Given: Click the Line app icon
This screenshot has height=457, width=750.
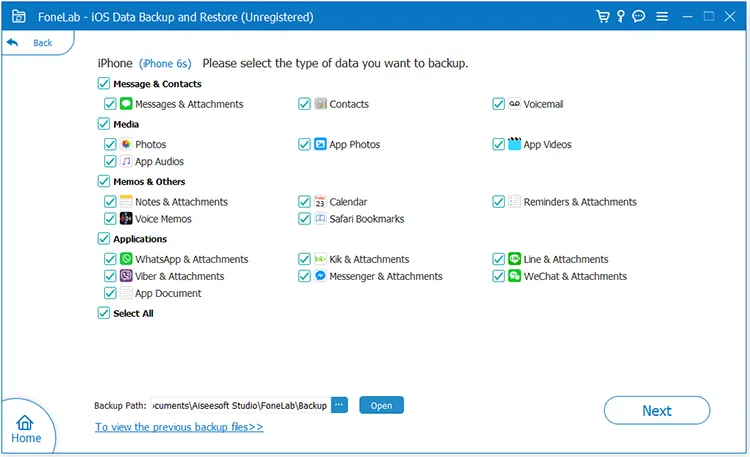Looking at the screenshot, I should (x=515, y=258).
